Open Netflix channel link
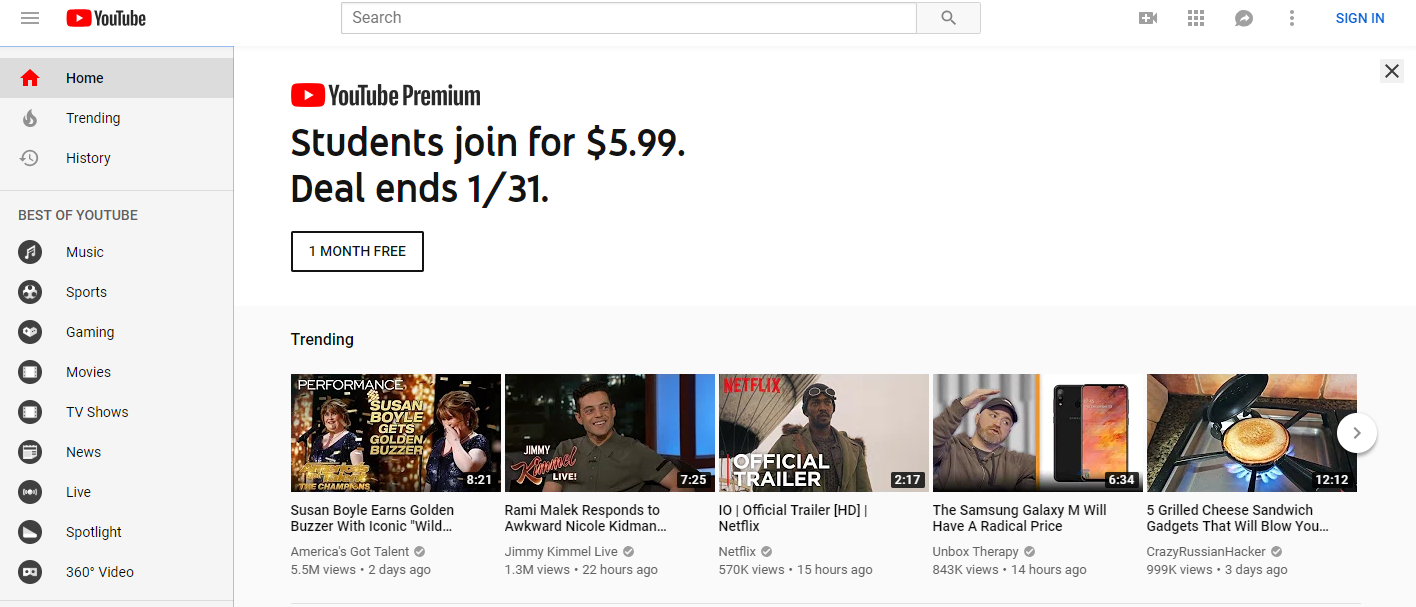Viewport: 1416px width, 607px height. click(x=737, y=552)
